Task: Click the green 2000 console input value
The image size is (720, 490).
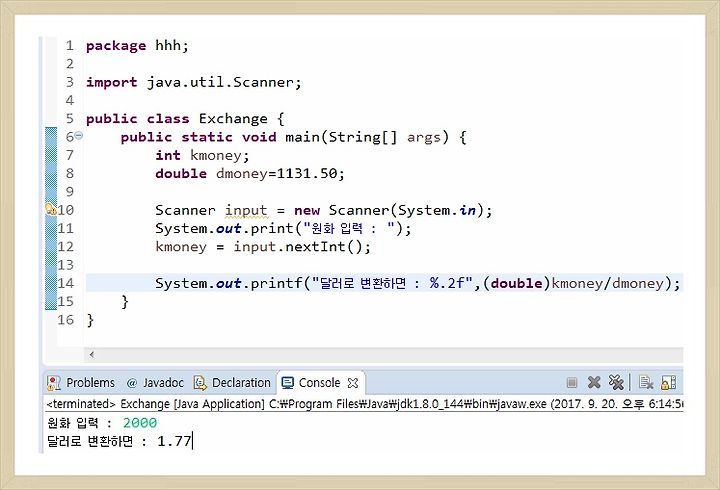Action: (140, 422)
